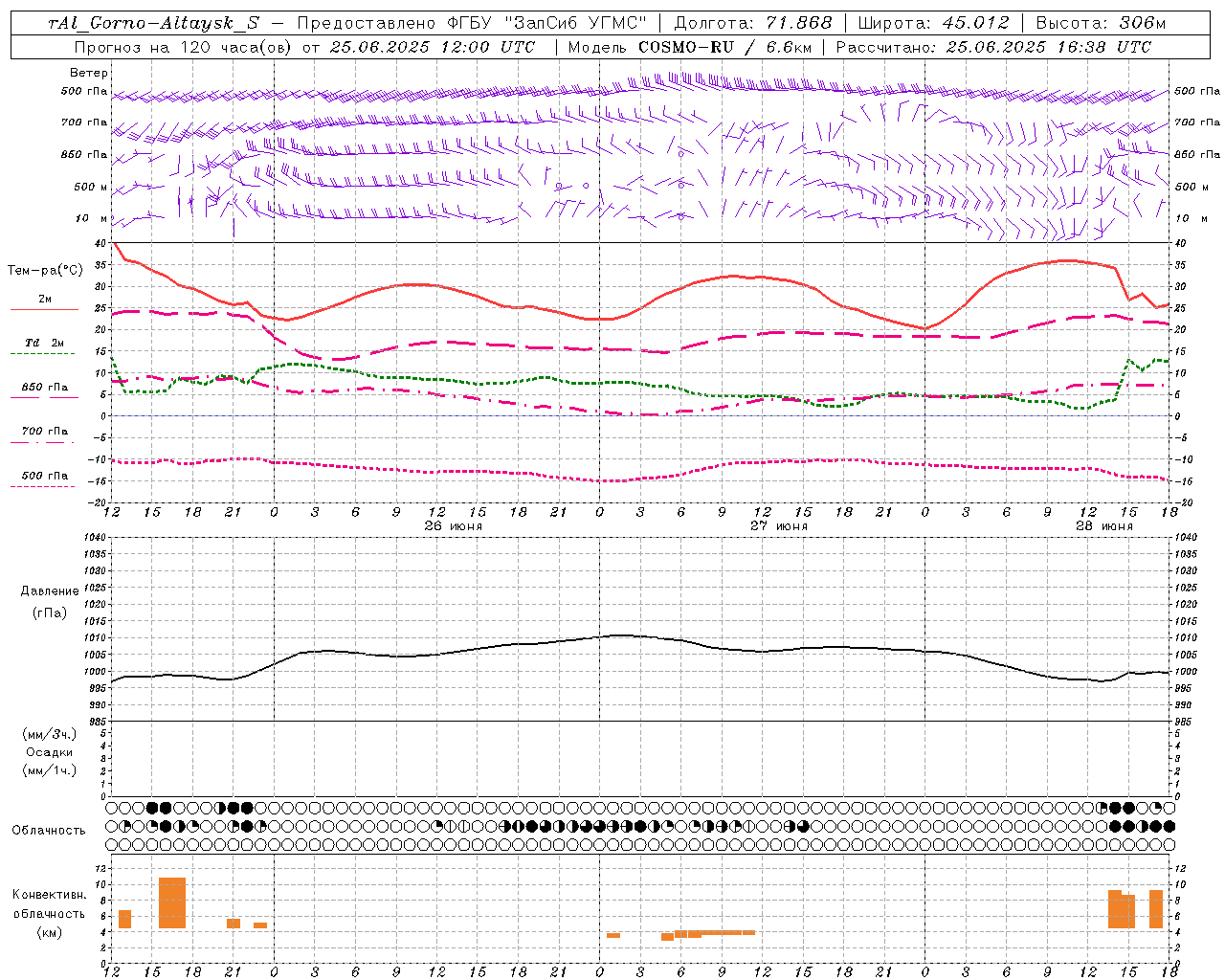This screenshot has width=1225, height=980.
Task: Click the 'Модель COSMO-RU / 6.6км' label
Action: click(x=690, y=47)
